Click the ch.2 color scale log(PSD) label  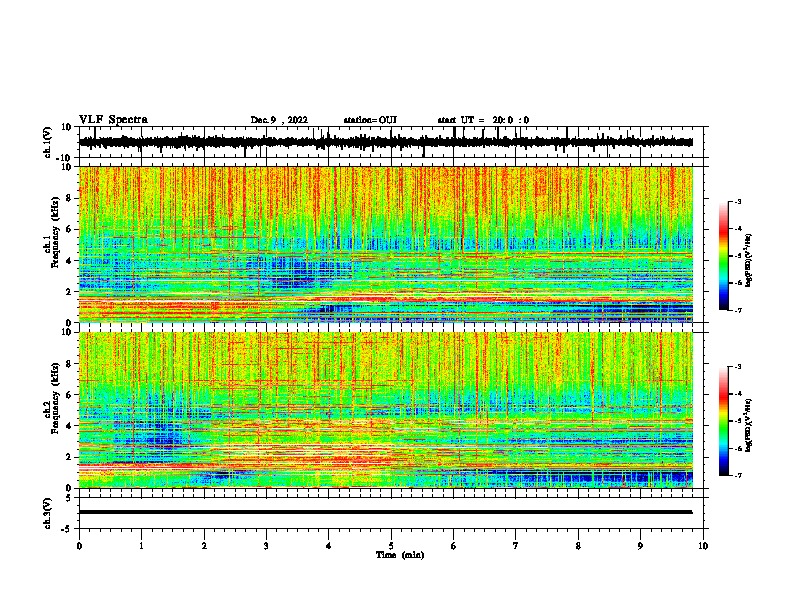pyautogui.click(x=749, y=426)
